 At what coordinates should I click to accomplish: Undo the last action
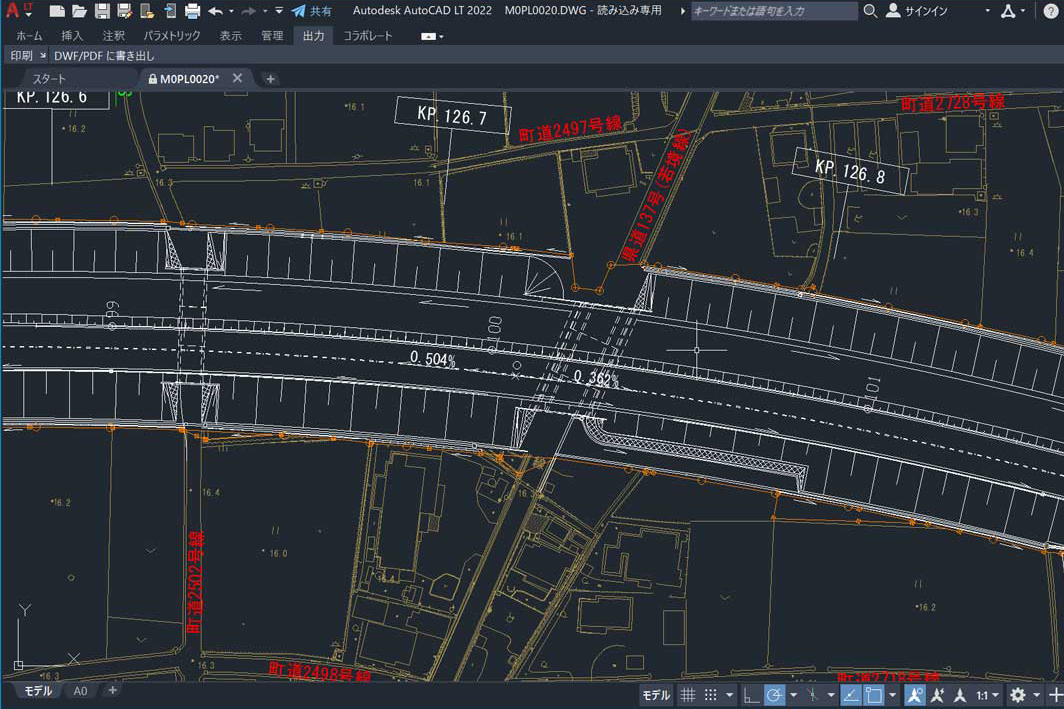216,9
